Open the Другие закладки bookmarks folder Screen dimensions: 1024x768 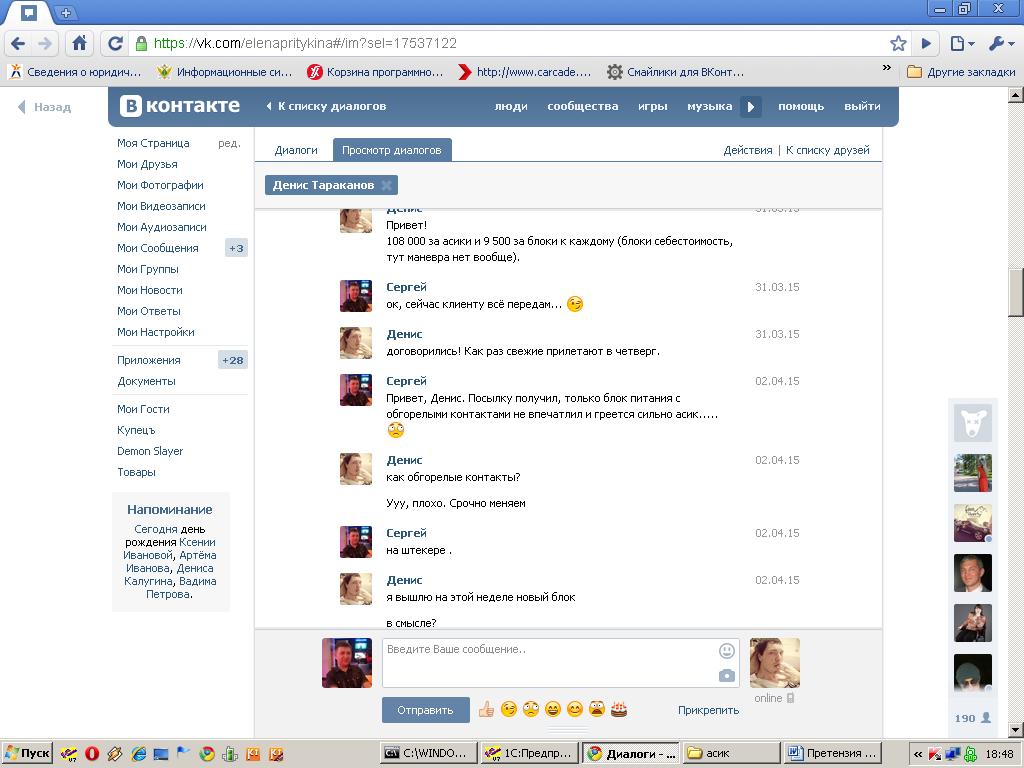(961, 72)
